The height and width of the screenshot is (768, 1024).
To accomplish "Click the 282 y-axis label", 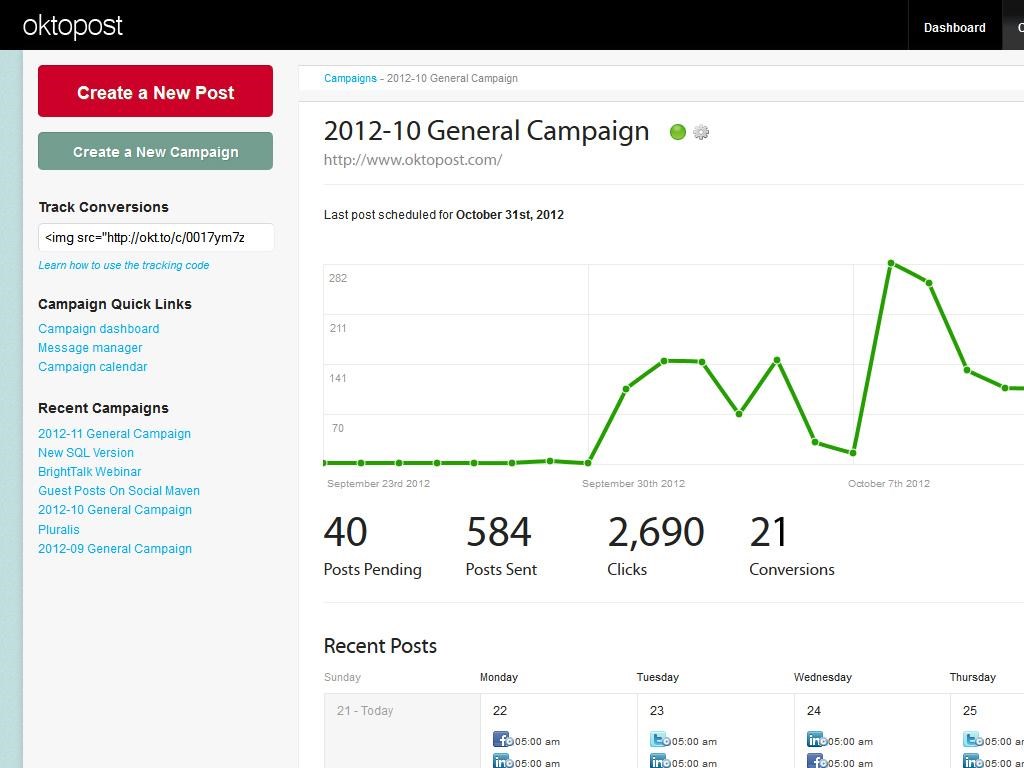I will pyautogui.click(x=338, y=278).
